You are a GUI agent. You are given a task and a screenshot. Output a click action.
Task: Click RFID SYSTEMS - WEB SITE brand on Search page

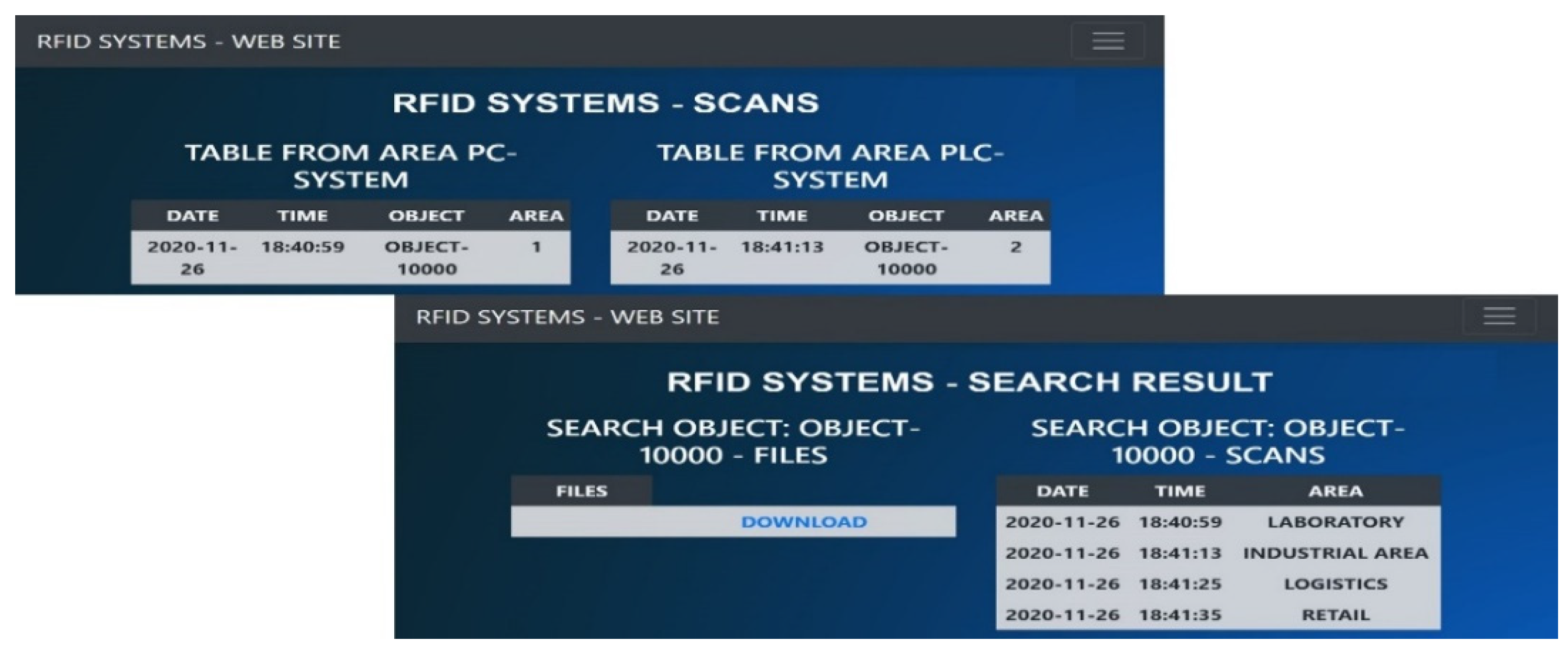coord(568,317)
